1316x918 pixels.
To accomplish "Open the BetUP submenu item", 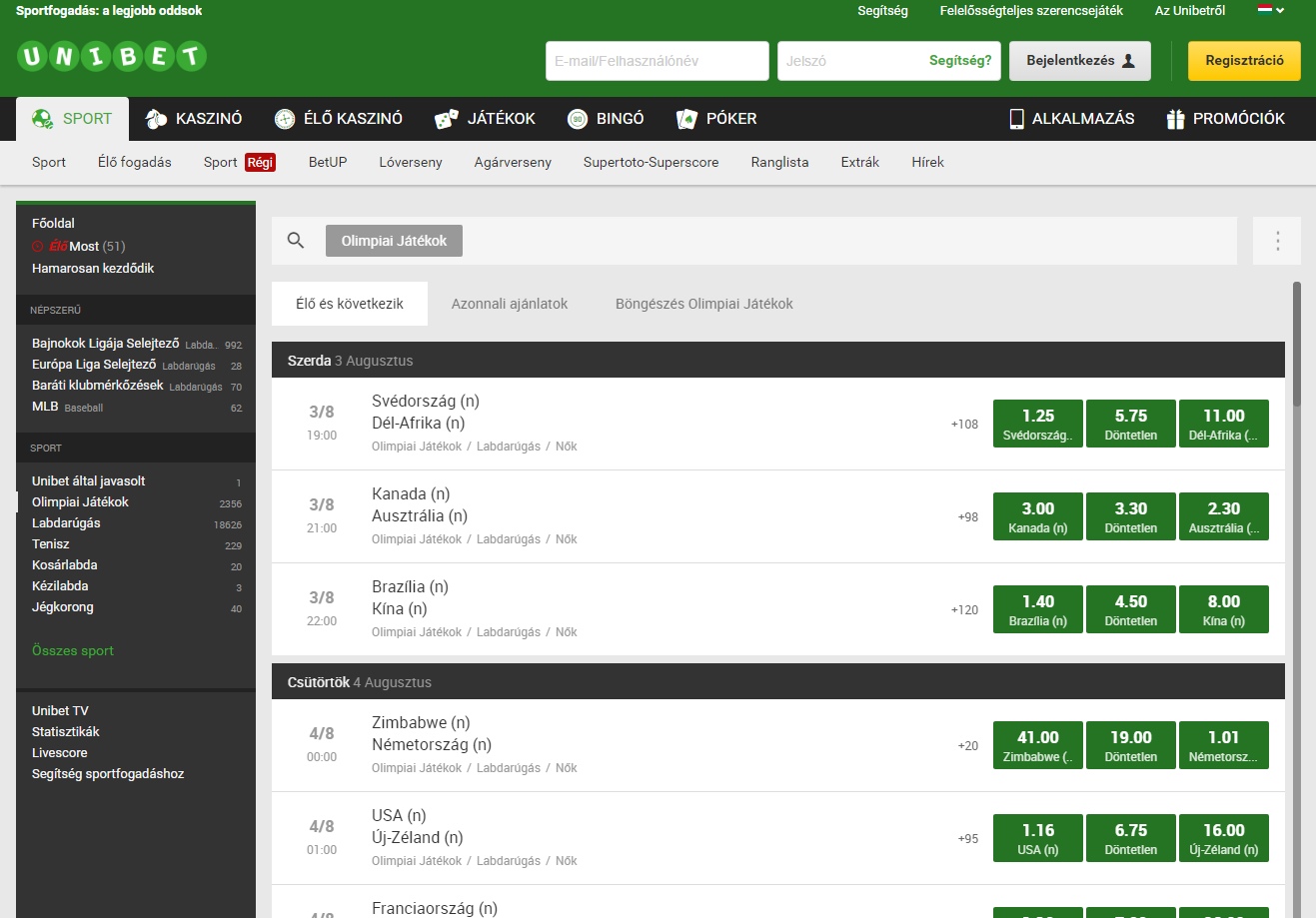I will (328, 162).
